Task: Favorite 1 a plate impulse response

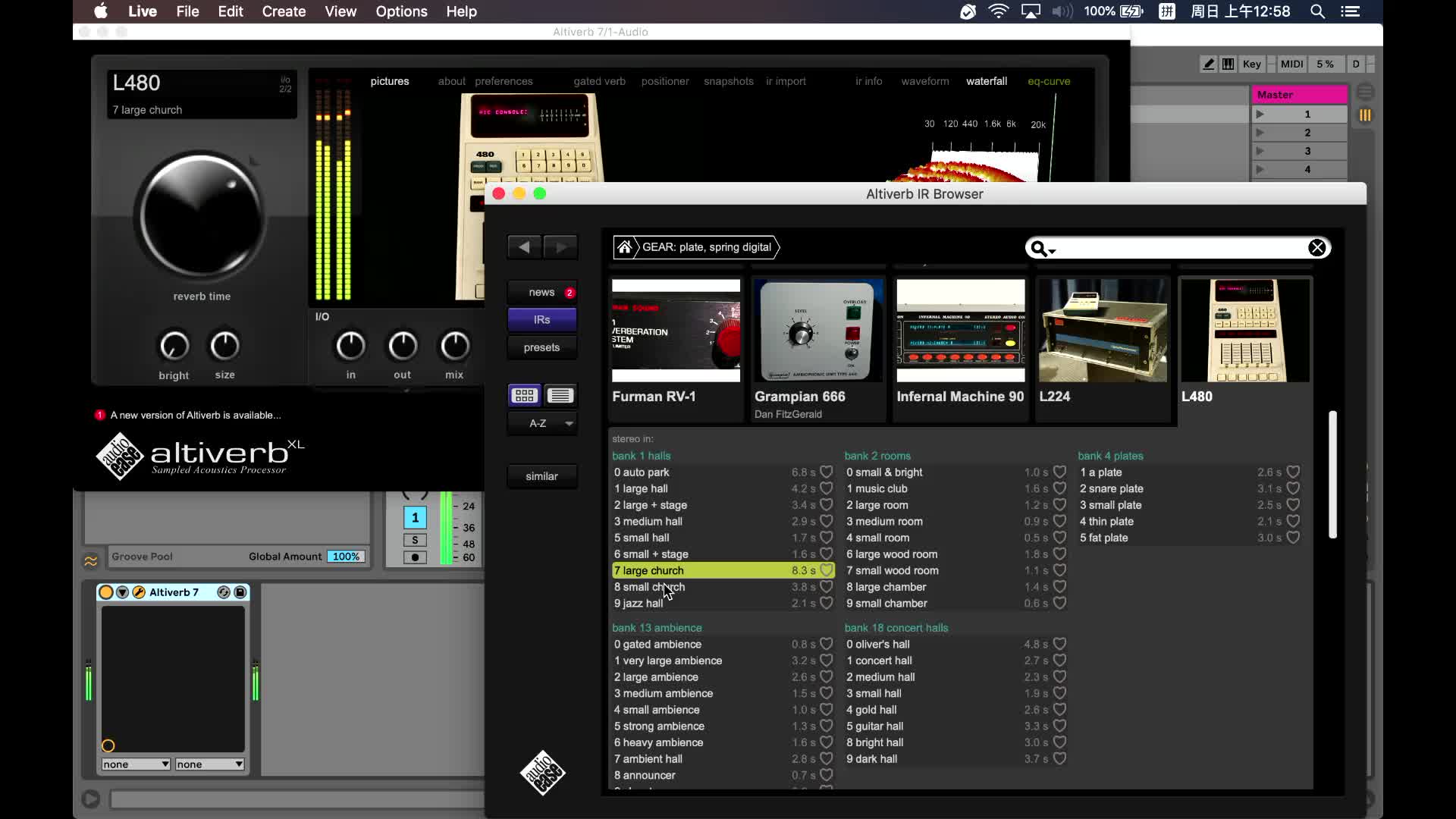Action: point(1293,472)
